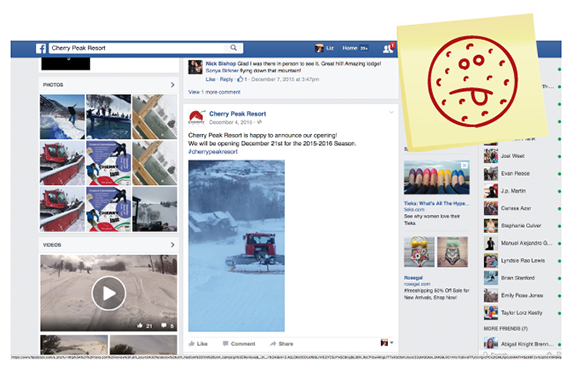View 1 more comment

coord(214,92)
